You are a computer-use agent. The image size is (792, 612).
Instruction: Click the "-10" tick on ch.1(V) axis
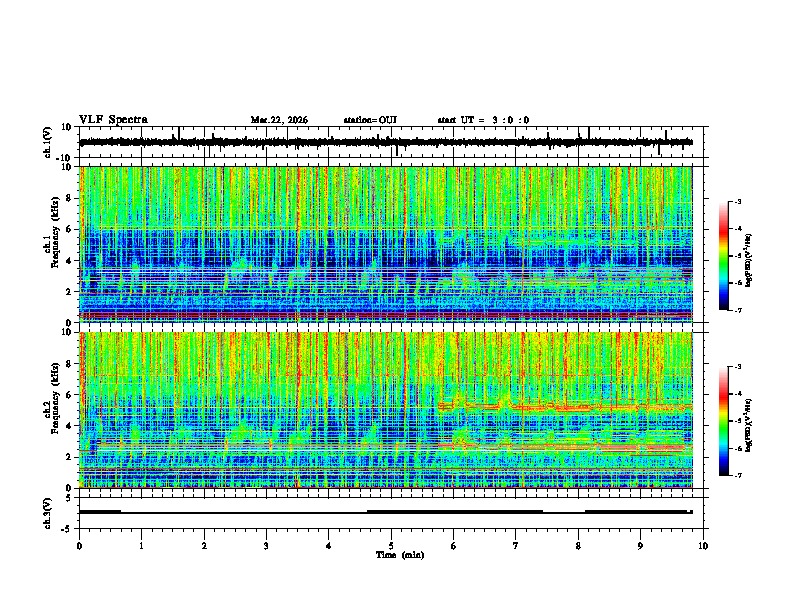pos(64,158)
